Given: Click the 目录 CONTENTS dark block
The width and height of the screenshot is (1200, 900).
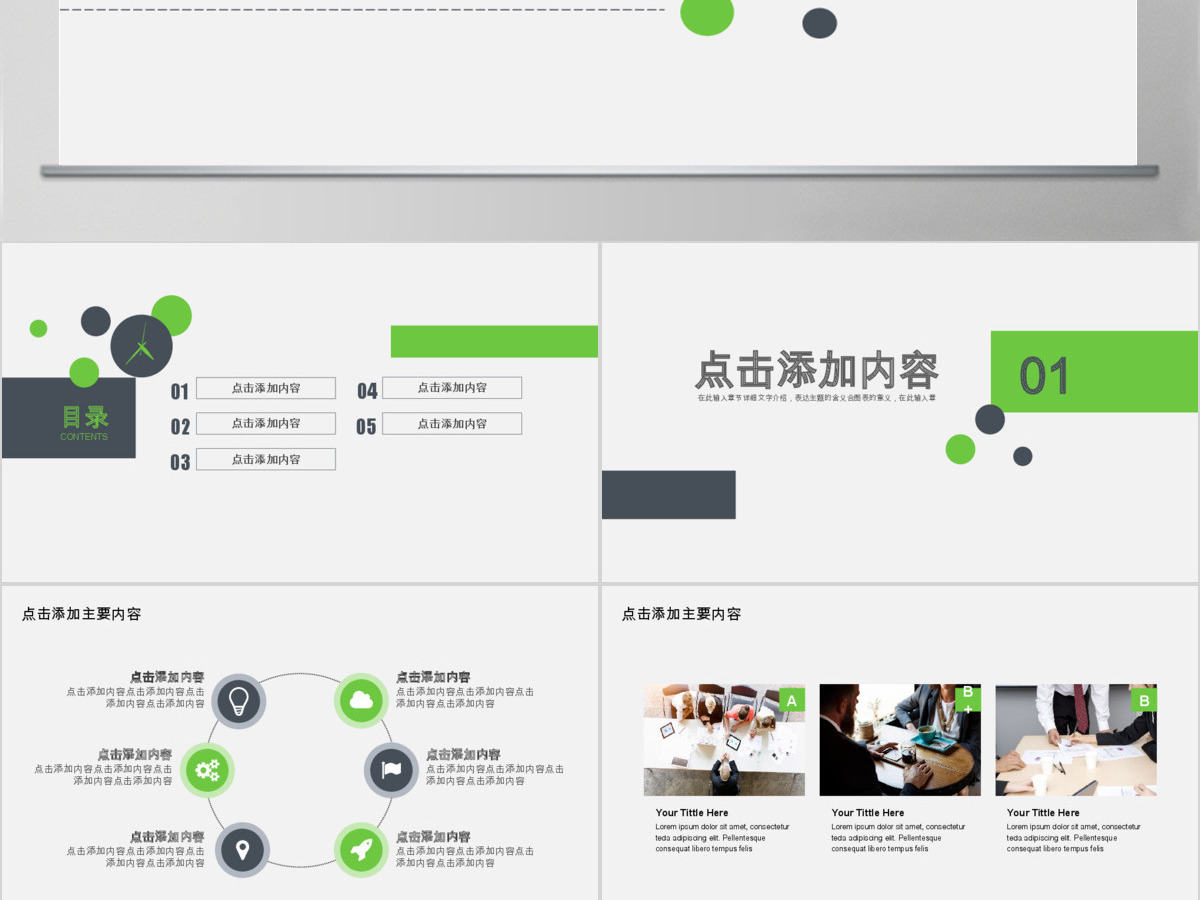Looking at the screenshot, I should click(69, 418).
